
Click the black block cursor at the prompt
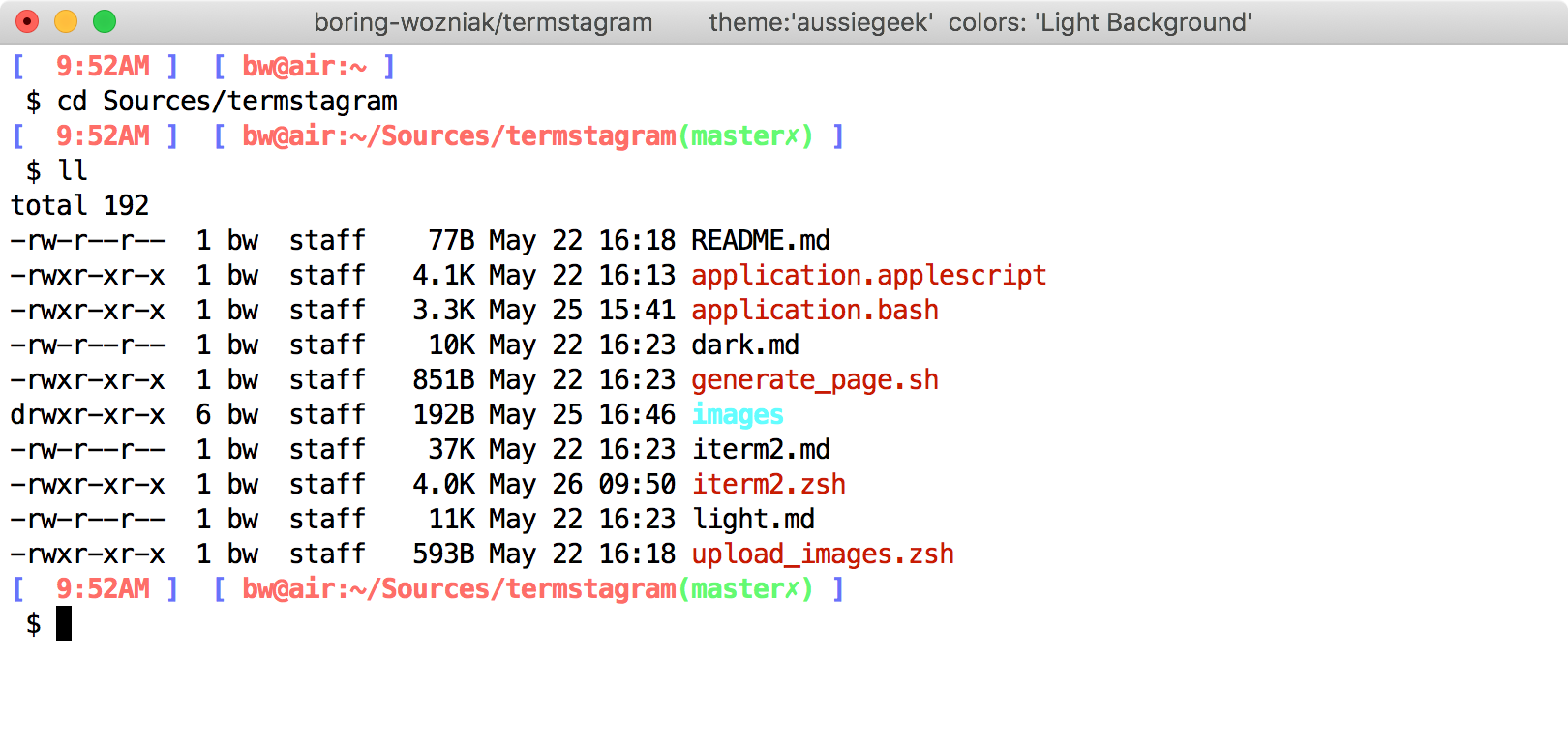[64, 623]
